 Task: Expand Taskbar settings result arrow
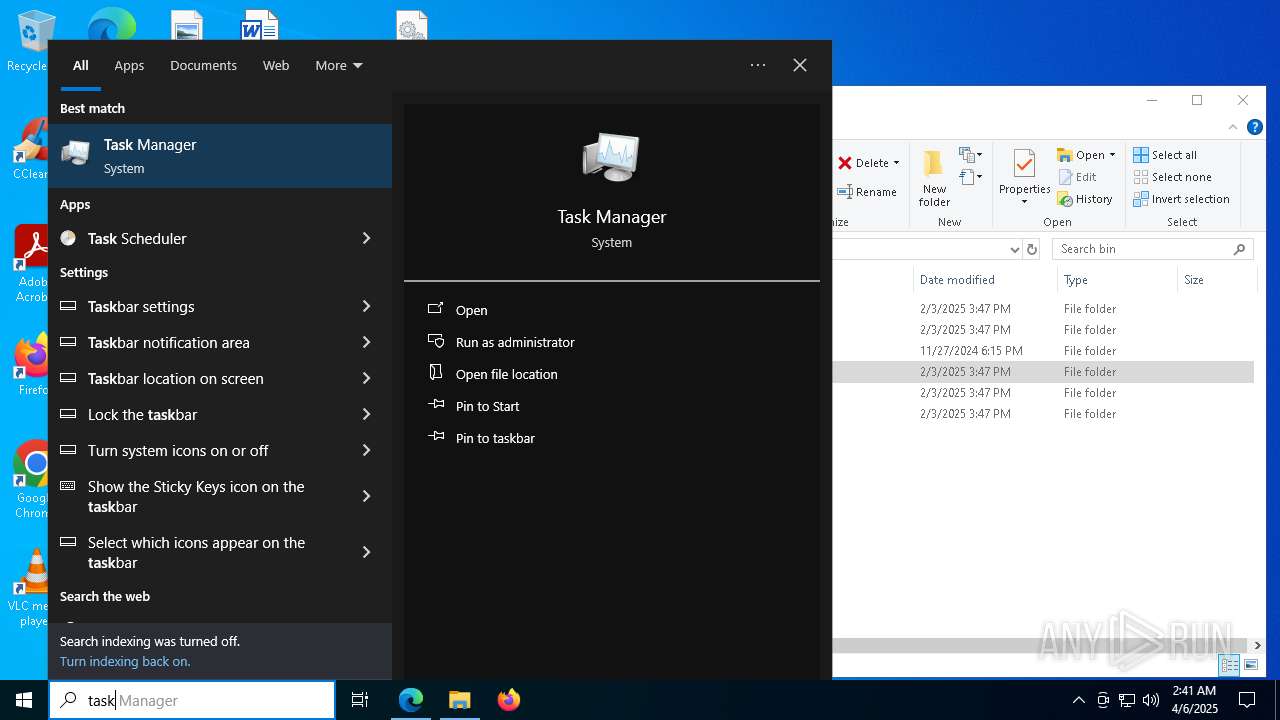point(366,306)
